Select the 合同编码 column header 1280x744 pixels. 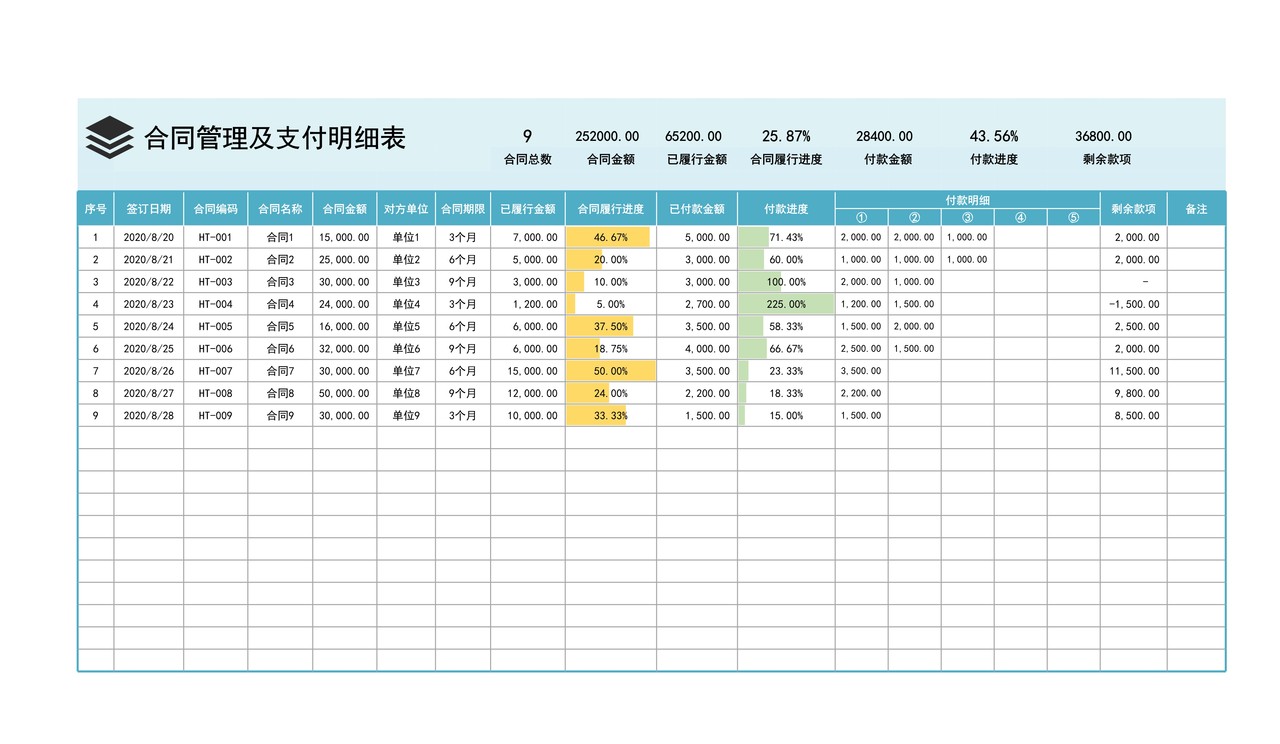[216, 209]
